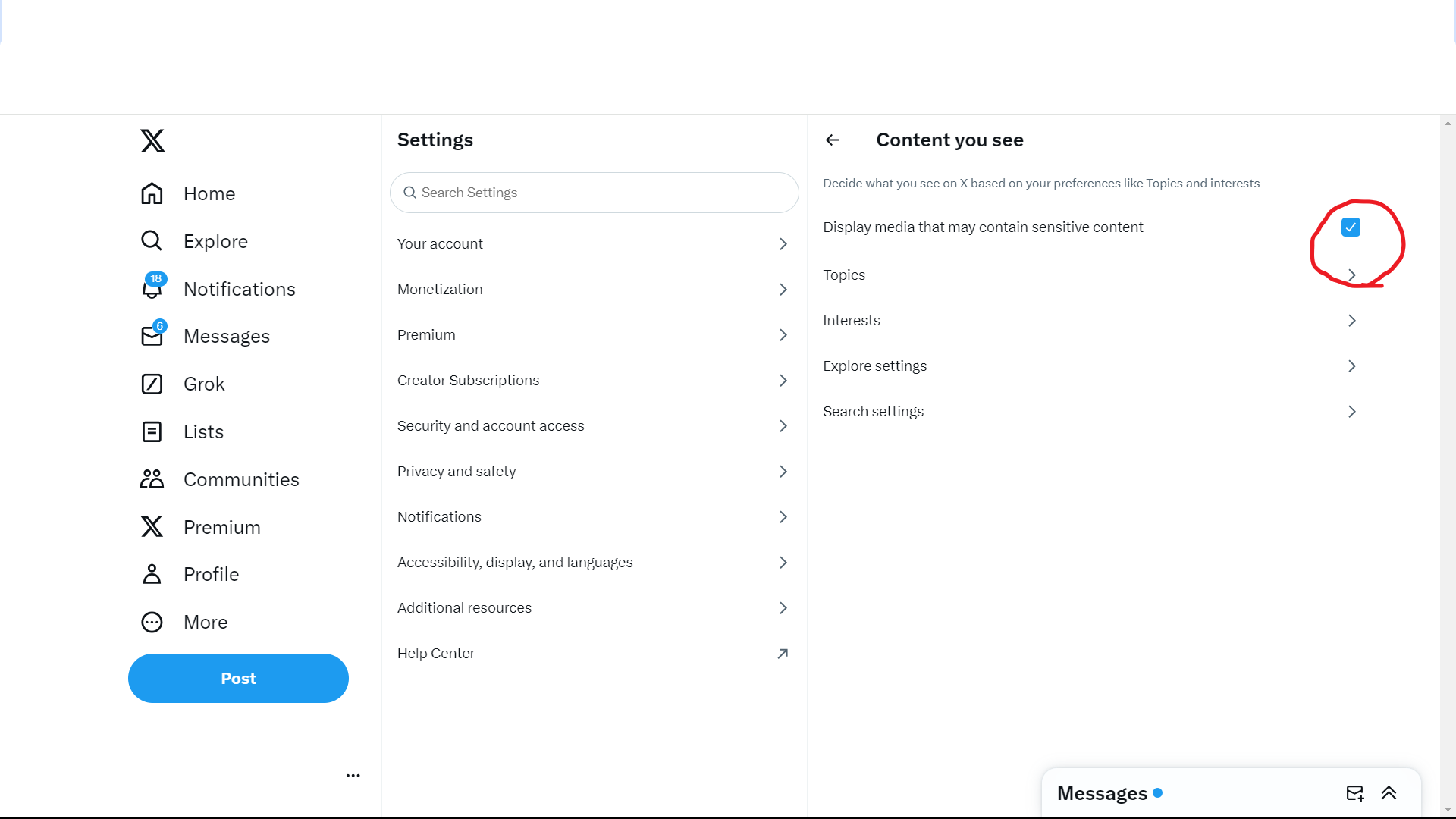Expand Messages drawer with double chevron
This screenshot has height=819, width=1456.
click(1389, 793)
